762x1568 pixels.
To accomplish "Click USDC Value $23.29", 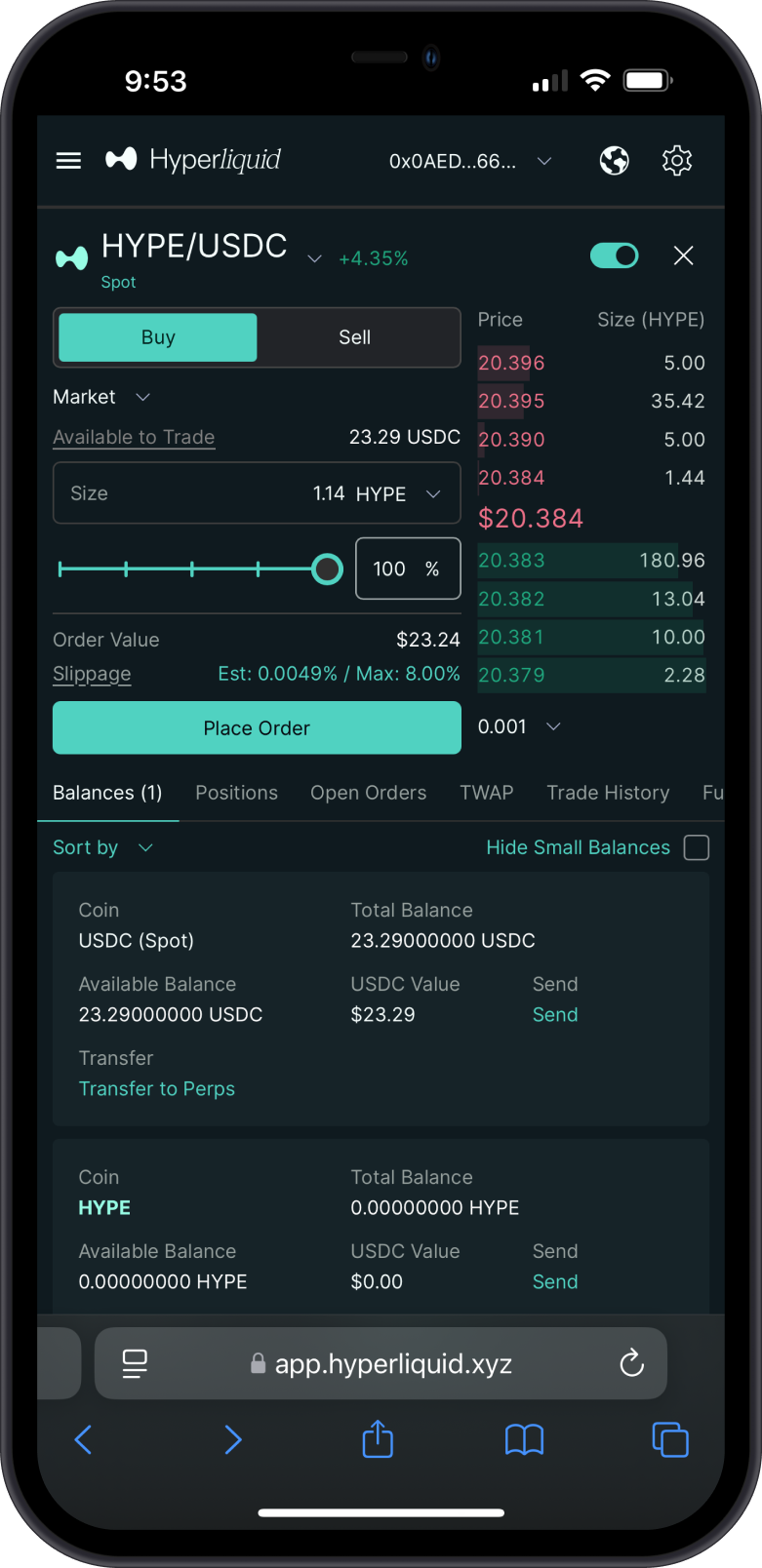I will [382, 1014].
